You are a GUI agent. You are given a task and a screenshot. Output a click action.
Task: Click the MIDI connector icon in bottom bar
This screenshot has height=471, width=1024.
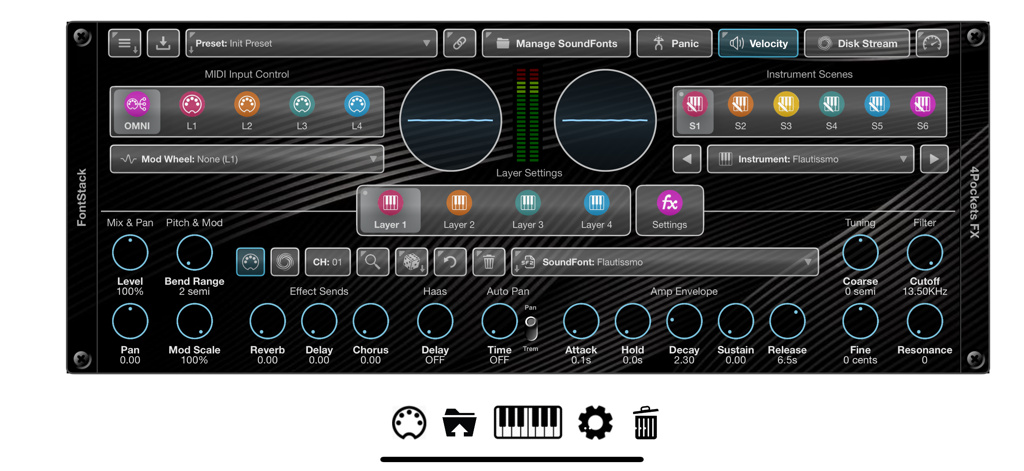[409, 423]
